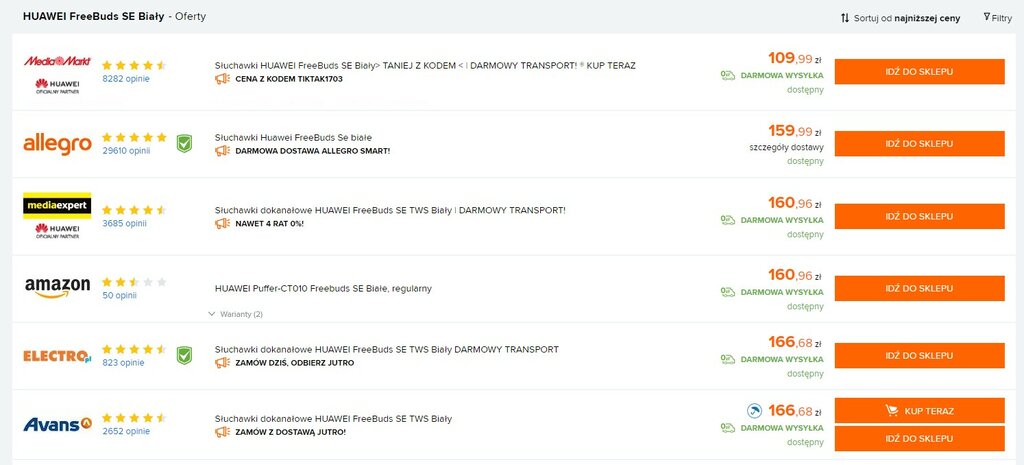Expand Warianty (2) under amazon offer
The width and height of the screenshot is (1024, 465).
[235, 314]
